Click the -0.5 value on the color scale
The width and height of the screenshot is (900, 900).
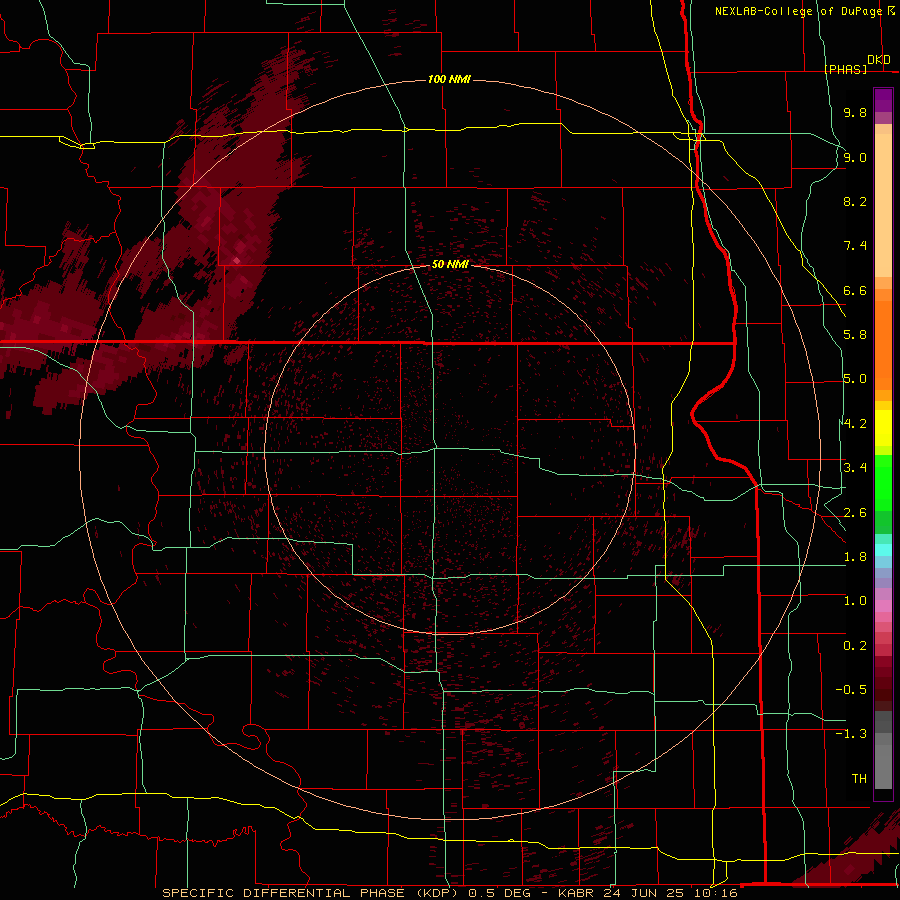851,689
